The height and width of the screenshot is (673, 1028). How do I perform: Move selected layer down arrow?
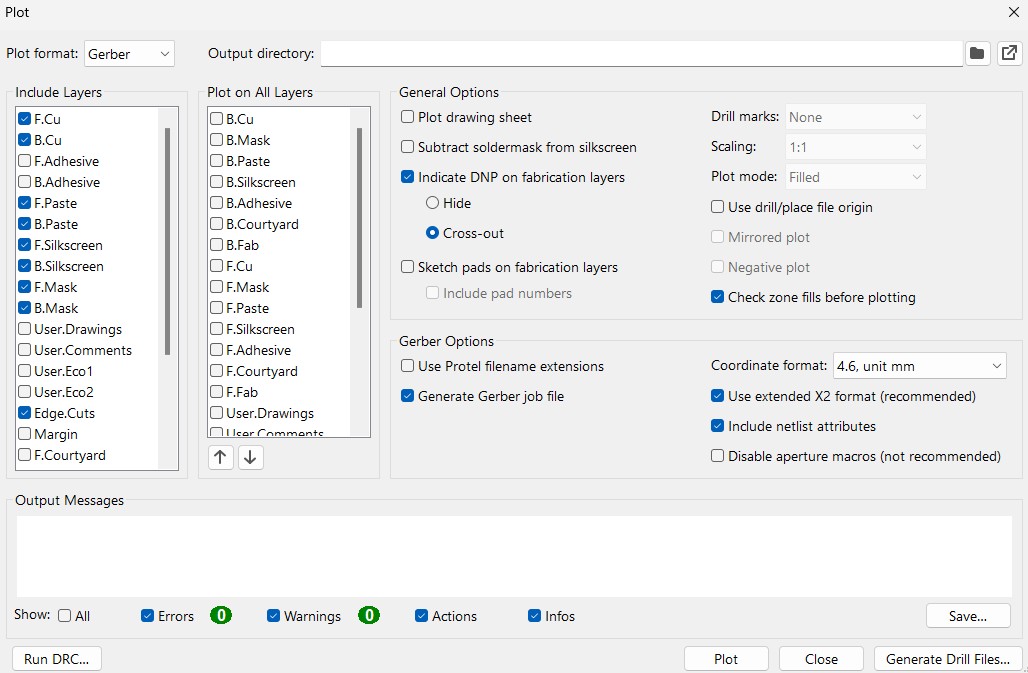tap(251, 457)
